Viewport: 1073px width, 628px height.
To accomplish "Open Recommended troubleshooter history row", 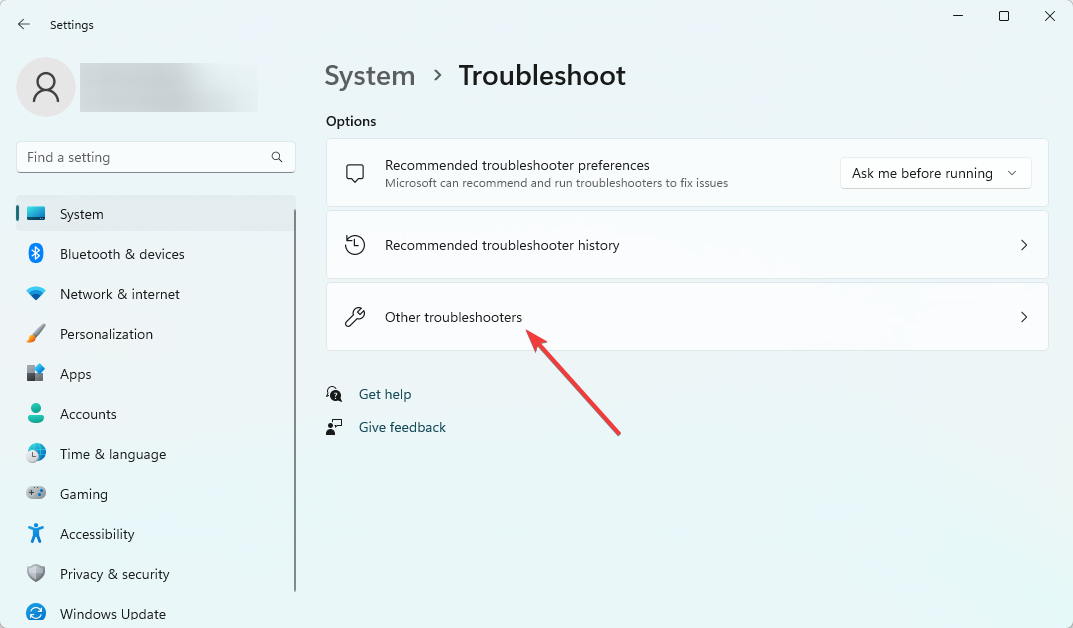I will (687, 245).
